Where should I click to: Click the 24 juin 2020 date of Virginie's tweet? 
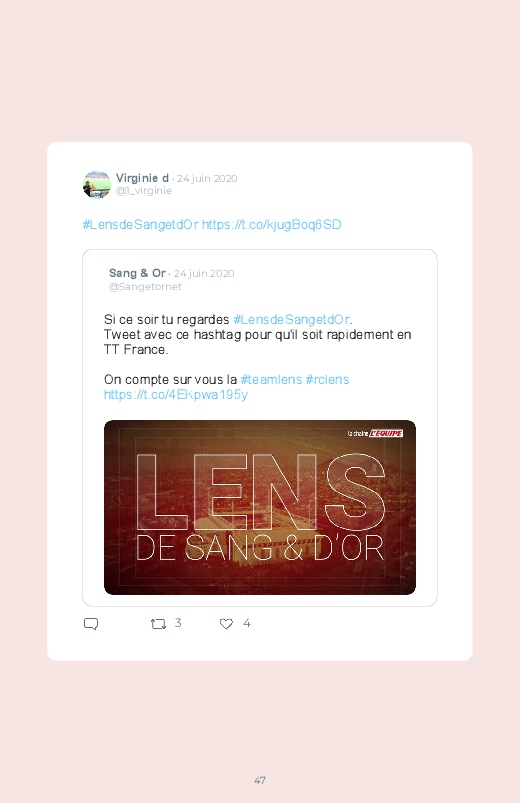click(207, 179)
